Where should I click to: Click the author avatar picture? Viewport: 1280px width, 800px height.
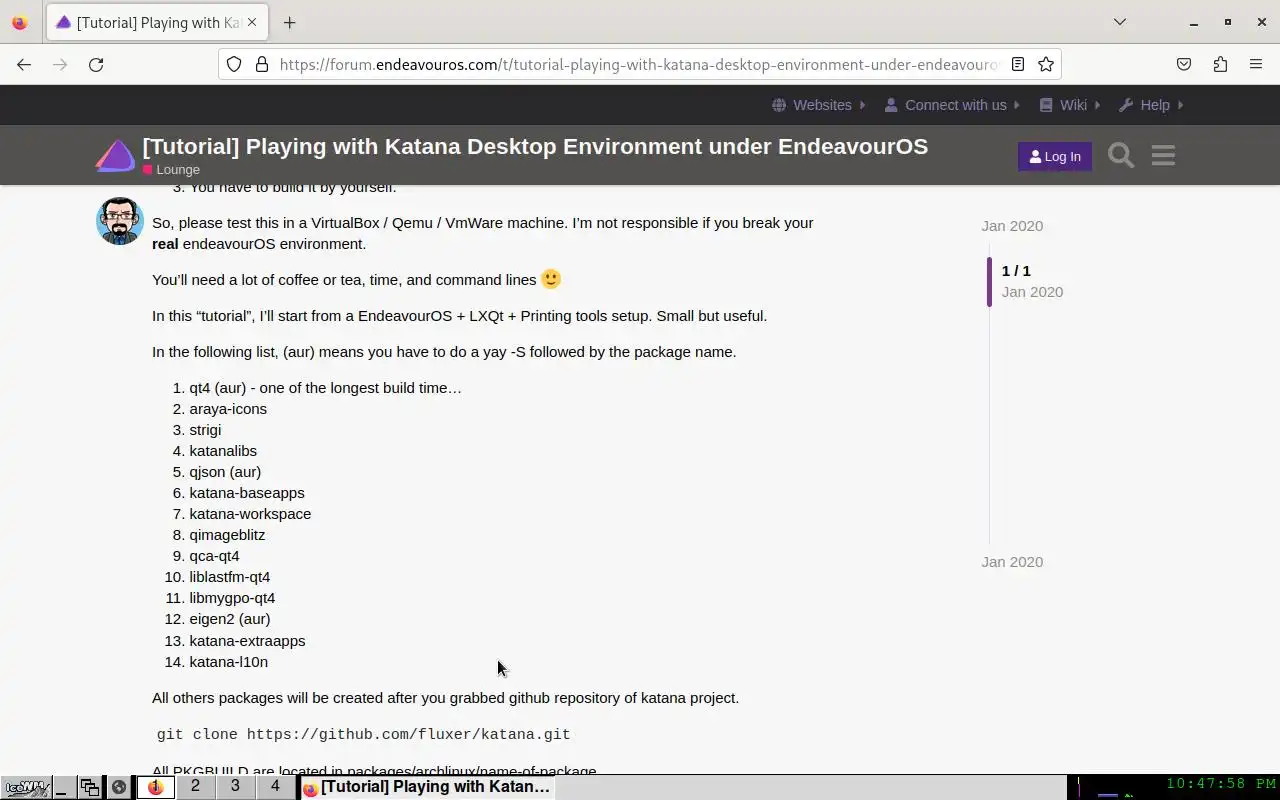click(120, 221)
